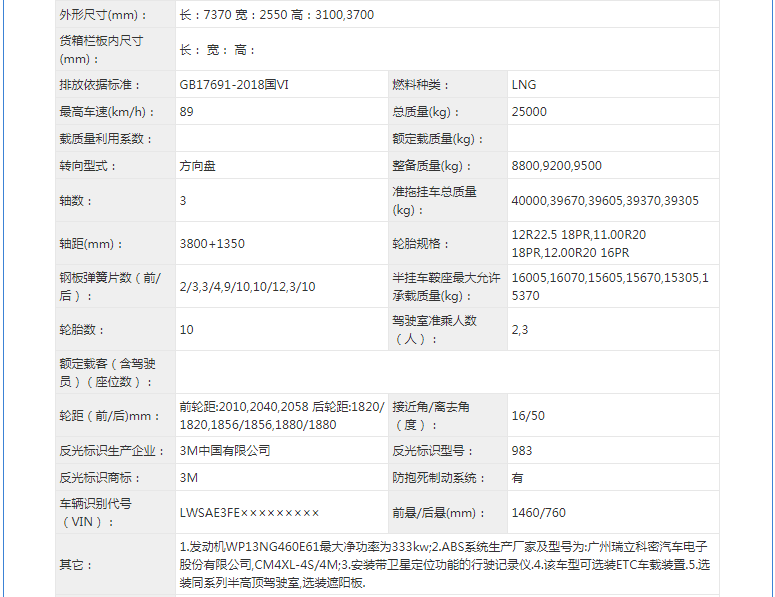Select fuel type value LNG
This screenshot has width=775, height=597.
click(x=523, y=85)
